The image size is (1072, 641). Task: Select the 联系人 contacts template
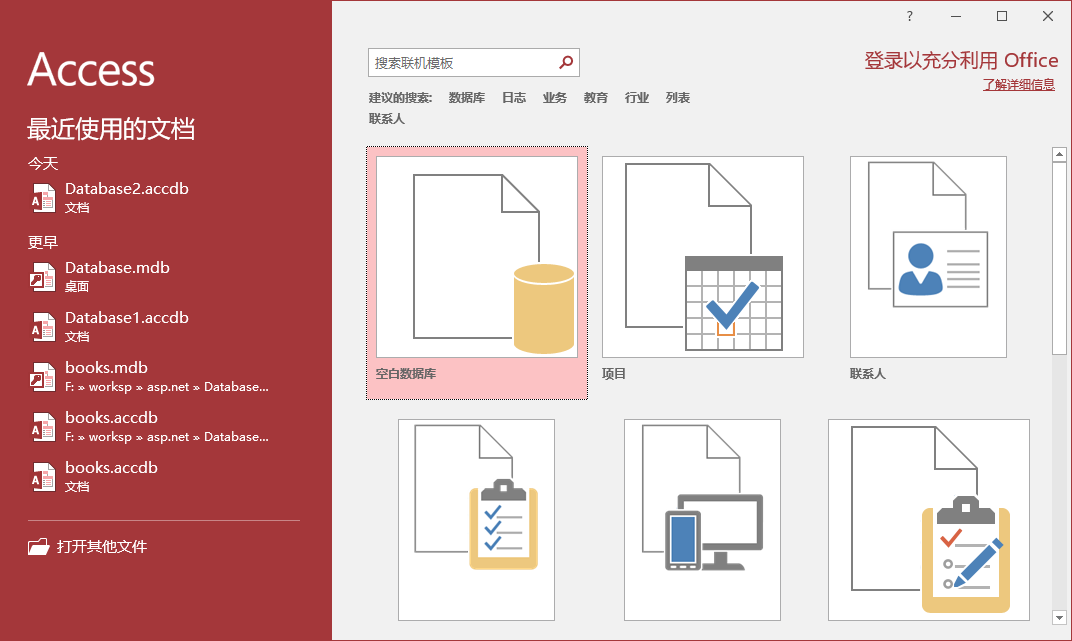click(928, 257)
